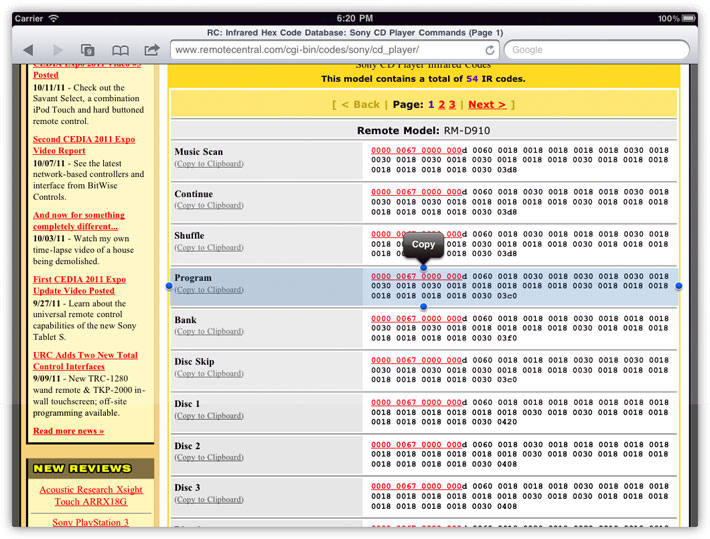Select page 1 link
710x539 pixels.
tap(431, 105)
